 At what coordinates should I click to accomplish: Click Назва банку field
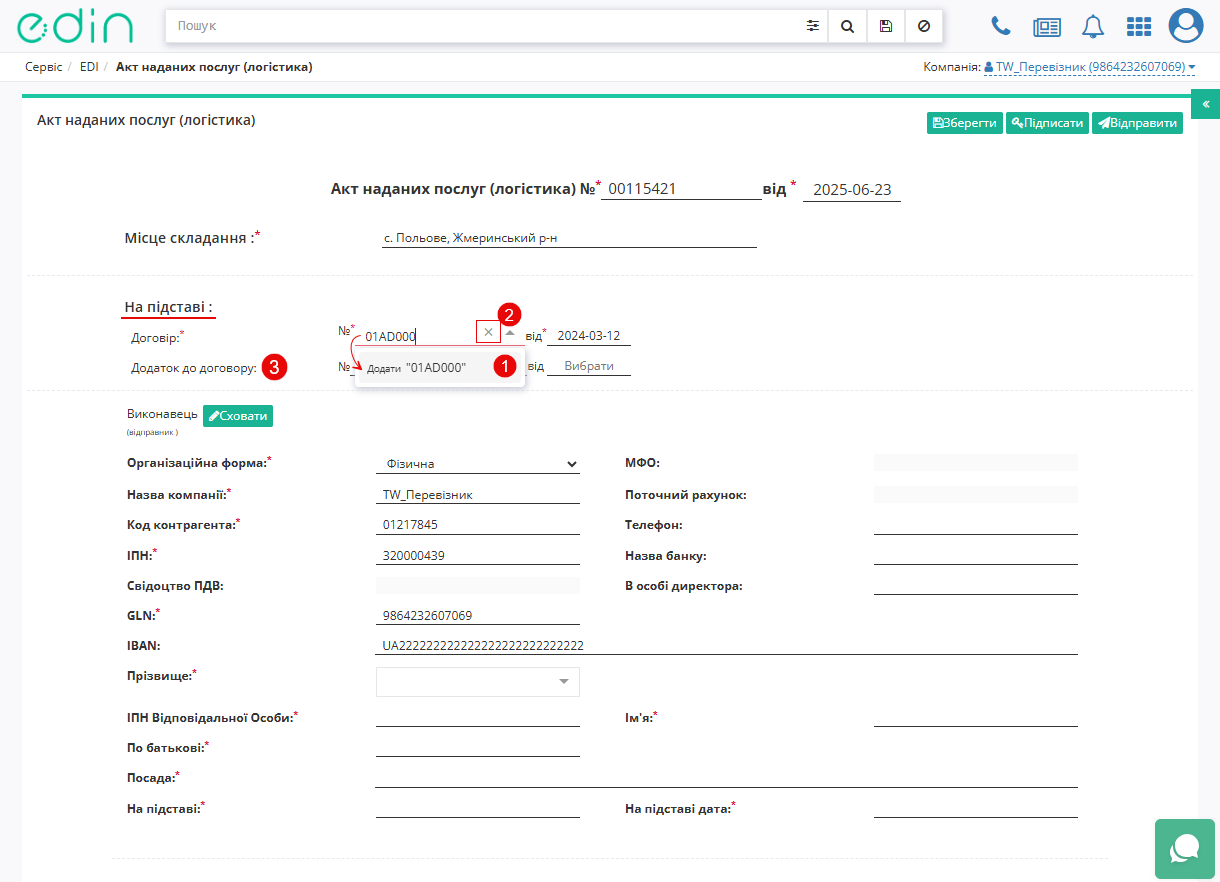976,556
